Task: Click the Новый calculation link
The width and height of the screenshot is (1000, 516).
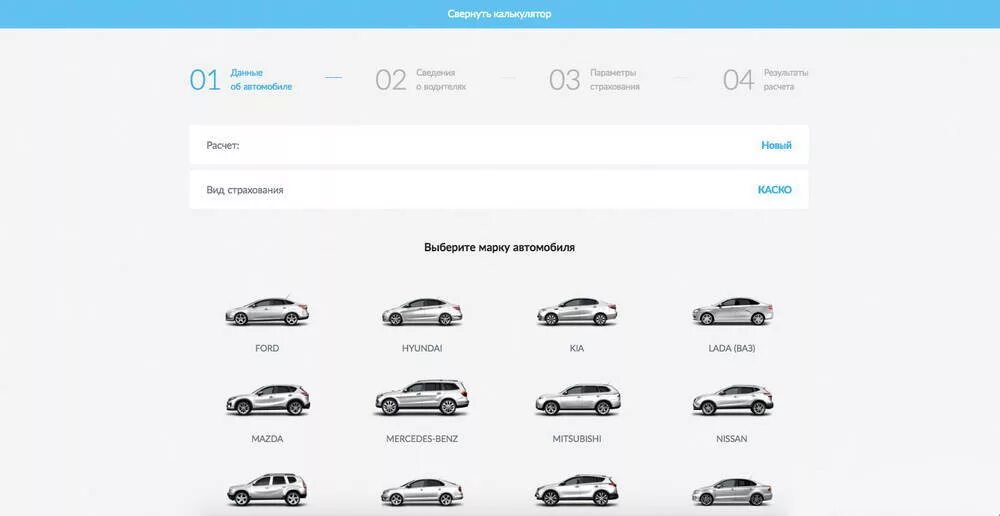Action: coord(776,145)
